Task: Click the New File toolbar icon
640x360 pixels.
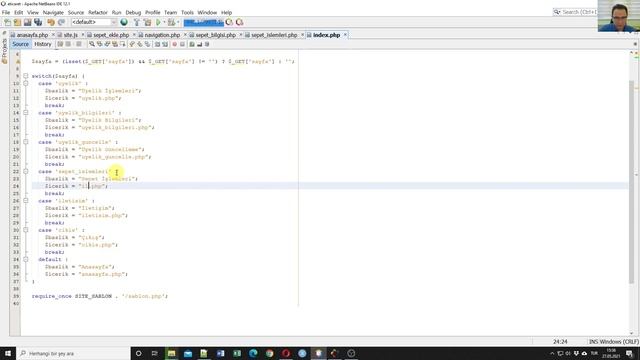Action: pos(7,22)
